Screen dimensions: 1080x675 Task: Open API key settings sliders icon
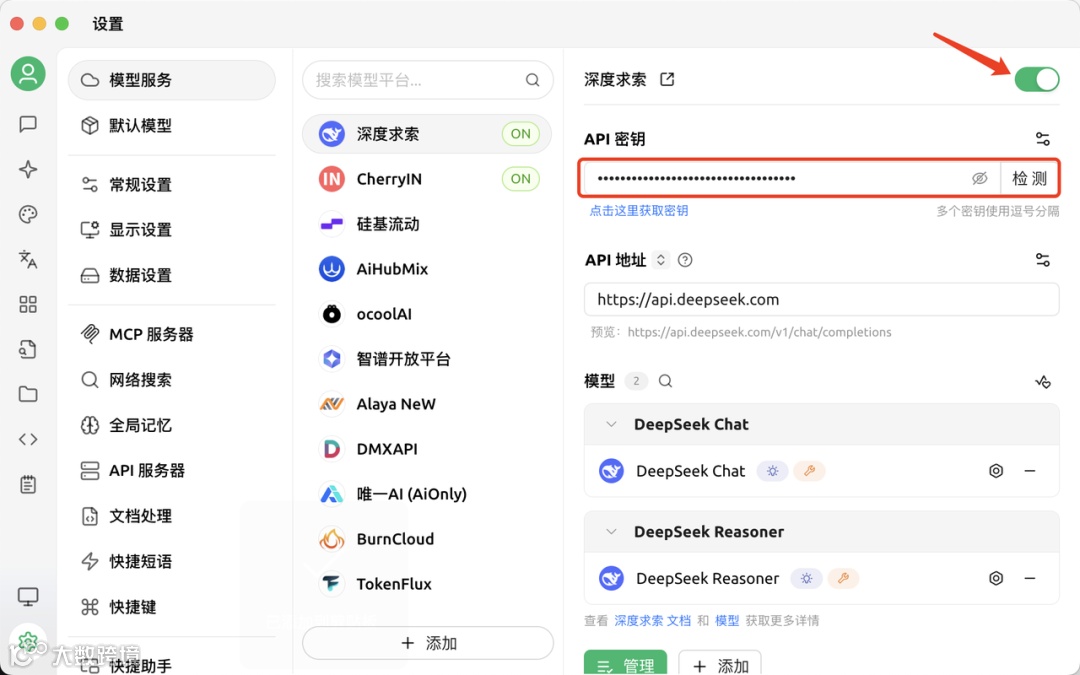click(1043, 139)
